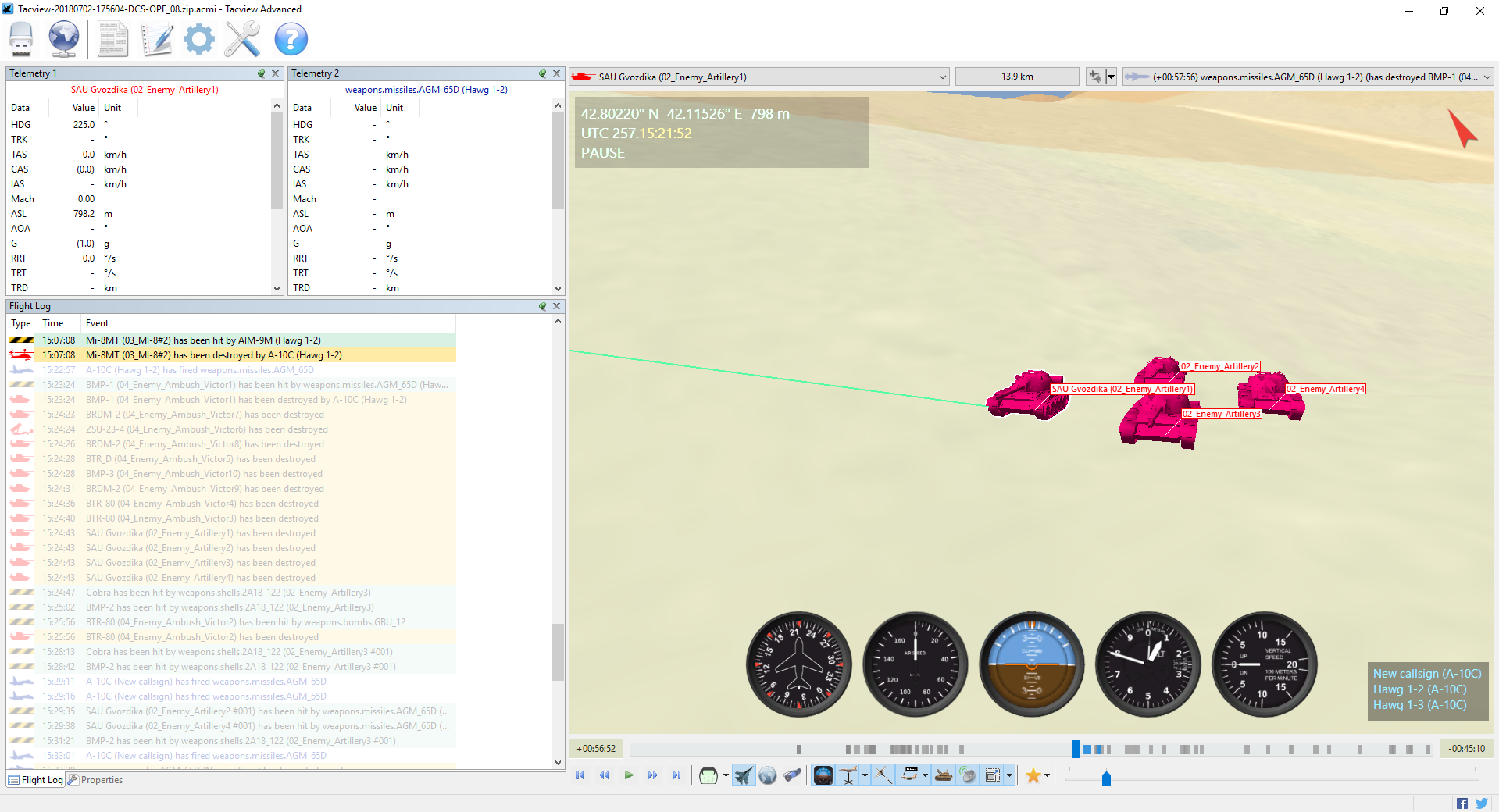Open the online globe network icon
This screenshot has height=812, width=1499.
tap(63, 39)
